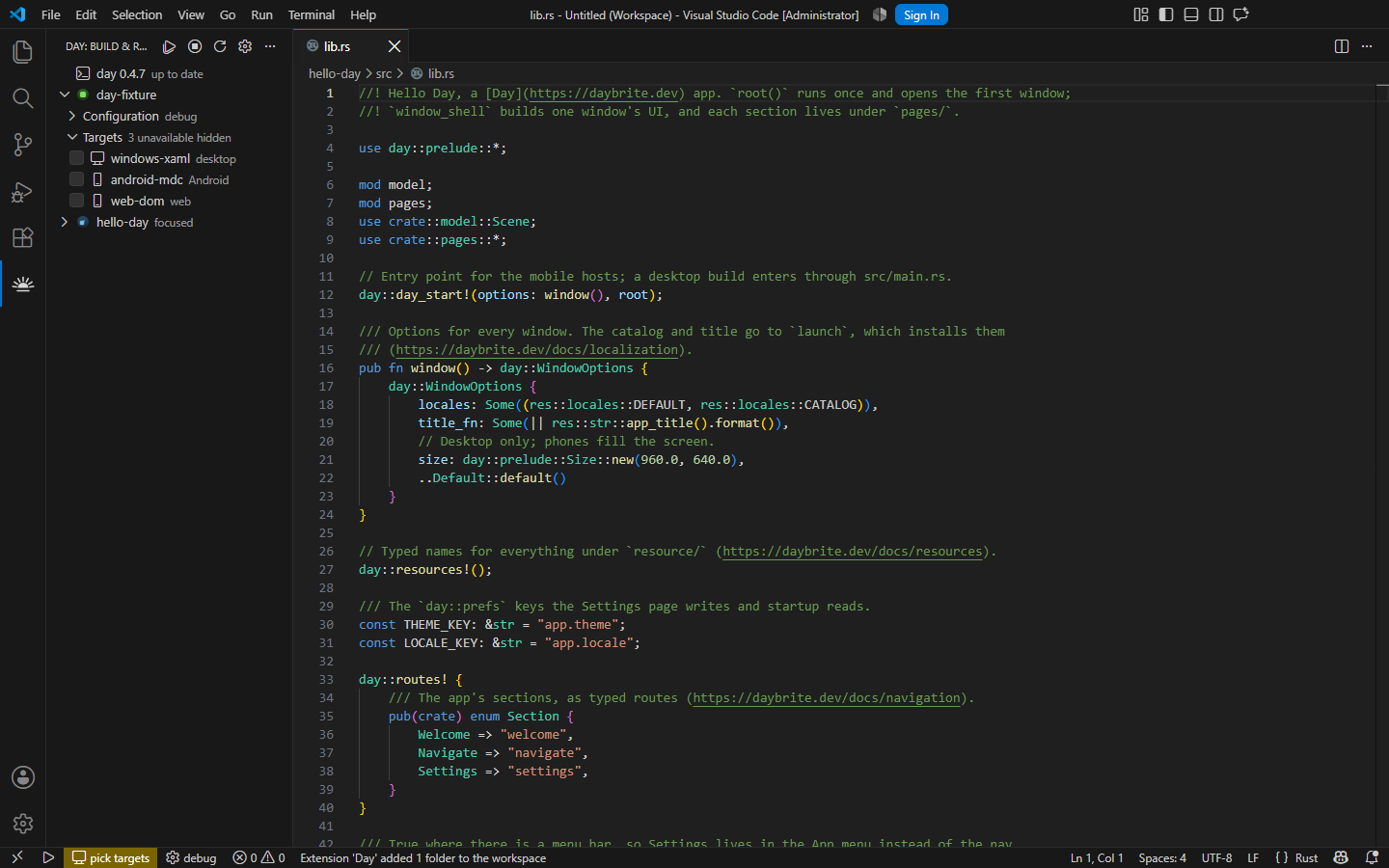Open daybrite.dev link on line 1

tap(604, 94)
